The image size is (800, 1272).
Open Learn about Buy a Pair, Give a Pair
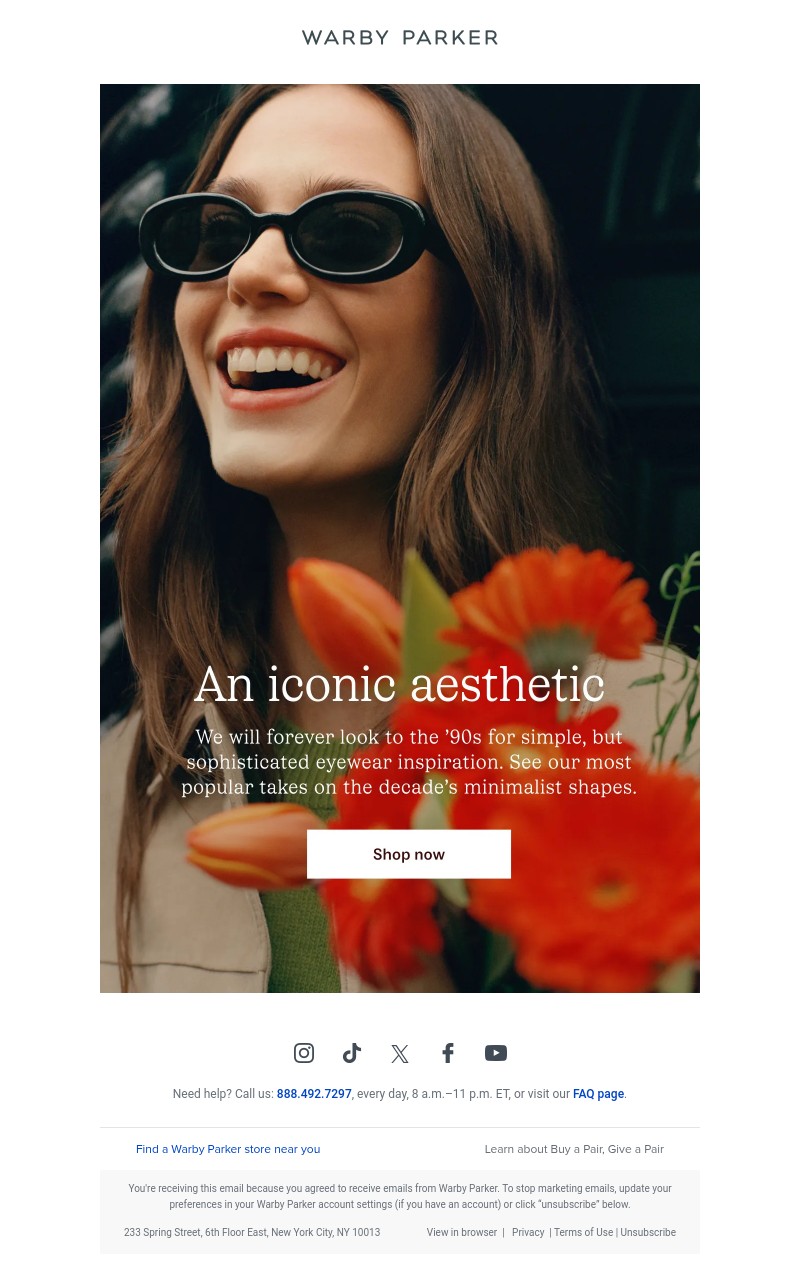tap(574, 1149)
